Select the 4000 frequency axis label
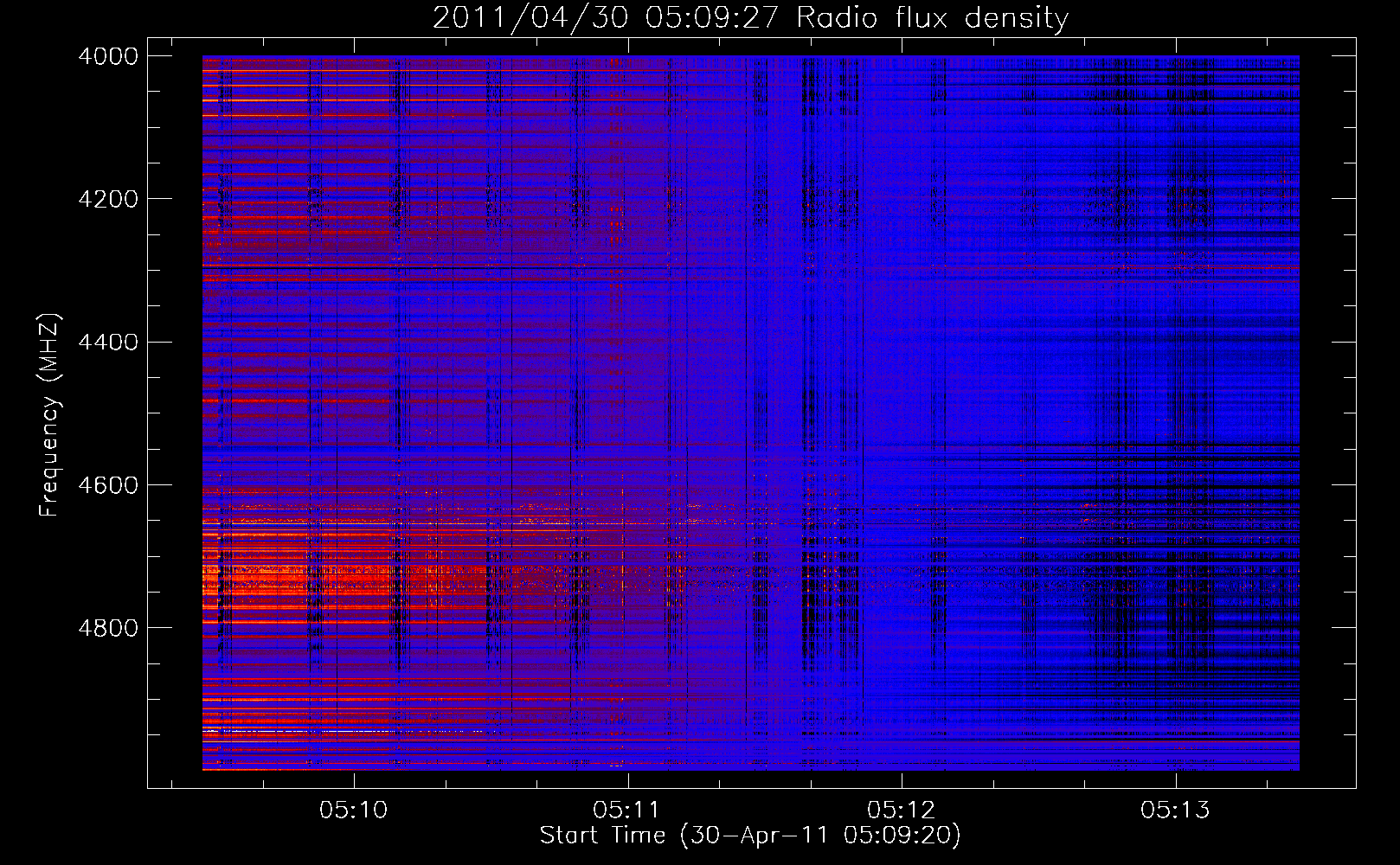1400x865 pixels. [x=108, y=56]
